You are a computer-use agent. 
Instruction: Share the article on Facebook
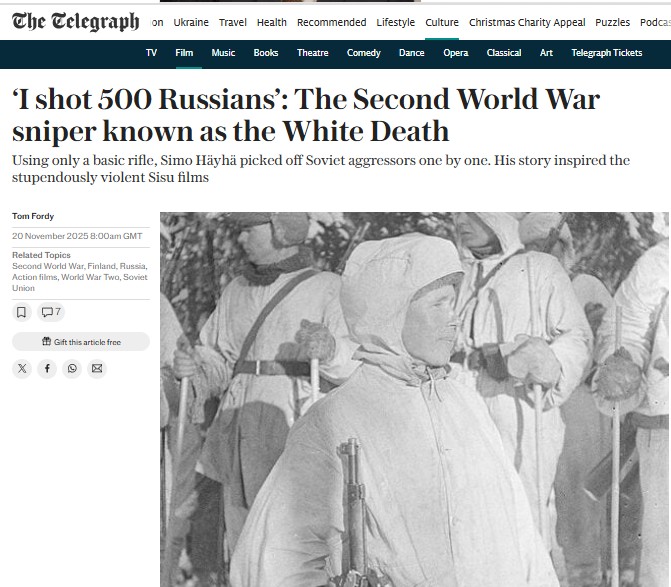point(47,368)
